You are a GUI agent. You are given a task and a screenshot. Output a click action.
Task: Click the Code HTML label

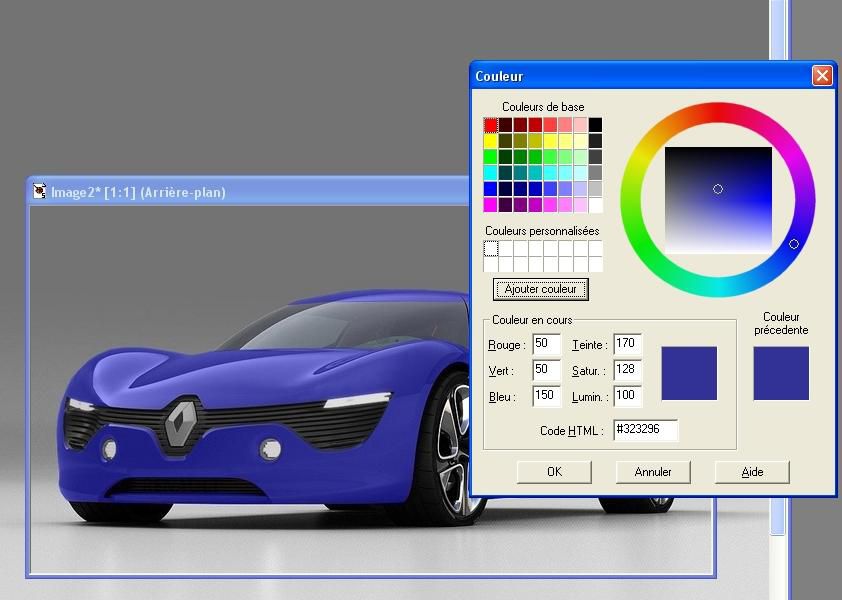[x=571, y=431]
